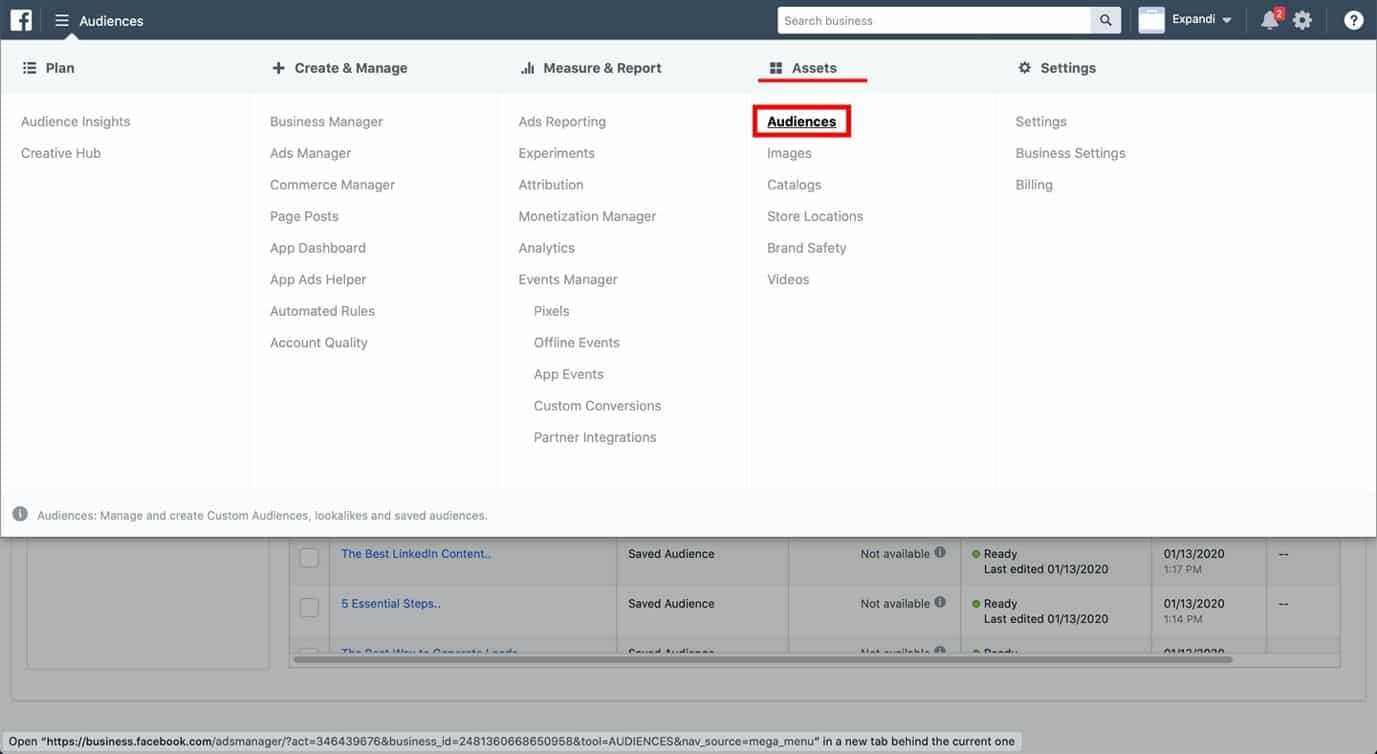Open the hamburger menu icon beside Audiences
1377x754 pixels.
pyautogui.click(x=62, y=20)
